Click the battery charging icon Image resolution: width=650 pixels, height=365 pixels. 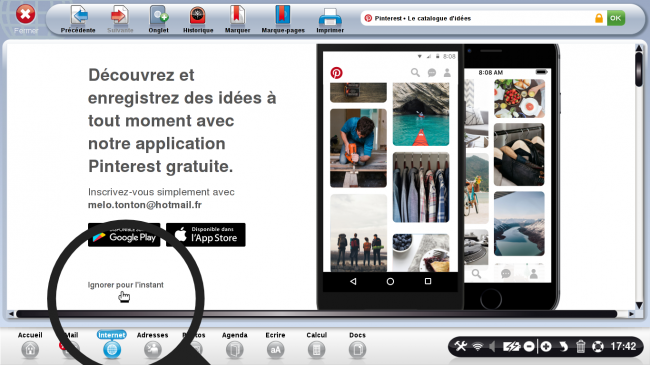point(511,346)
